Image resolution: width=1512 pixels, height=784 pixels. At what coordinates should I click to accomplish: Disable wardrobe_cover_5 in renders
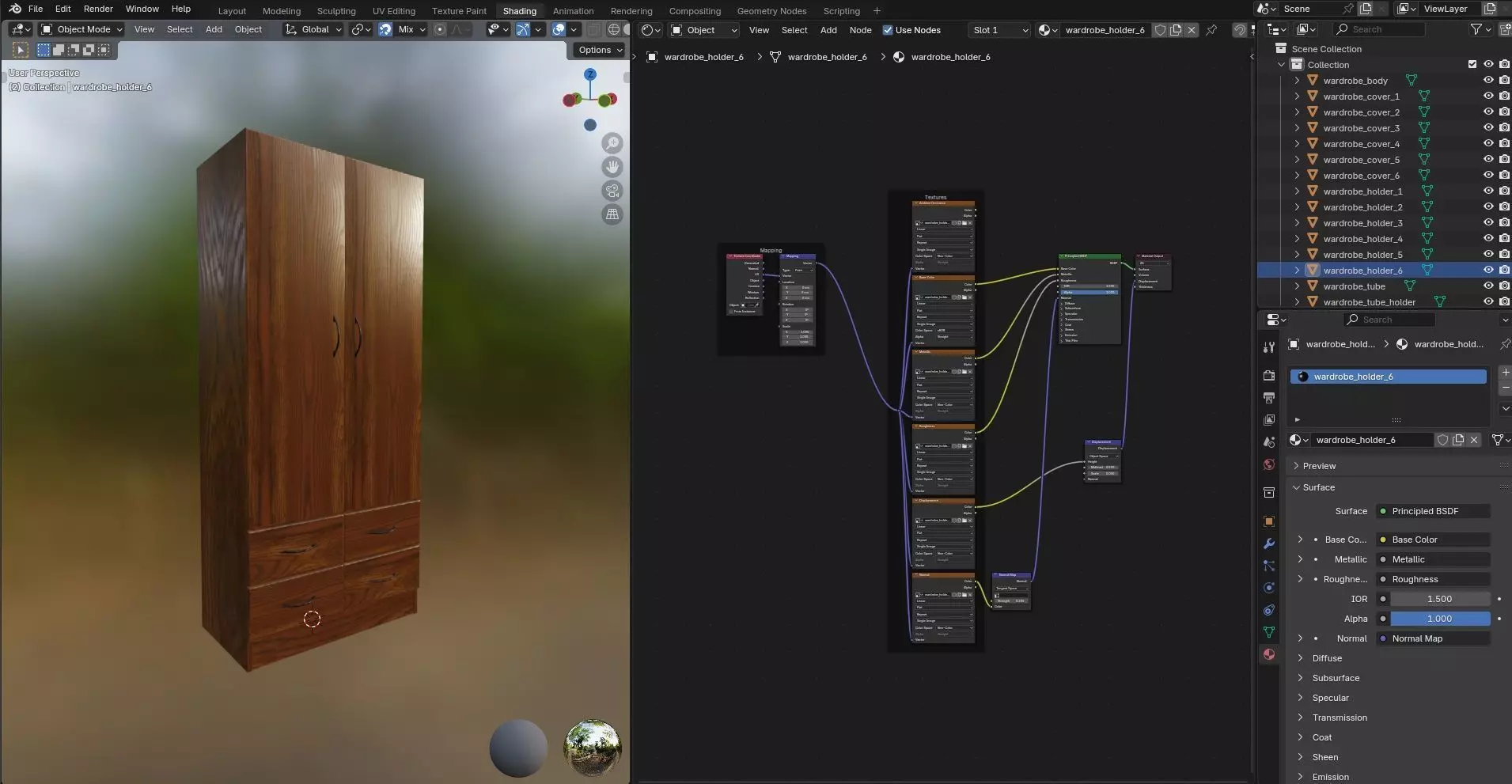pos(1504,160)
